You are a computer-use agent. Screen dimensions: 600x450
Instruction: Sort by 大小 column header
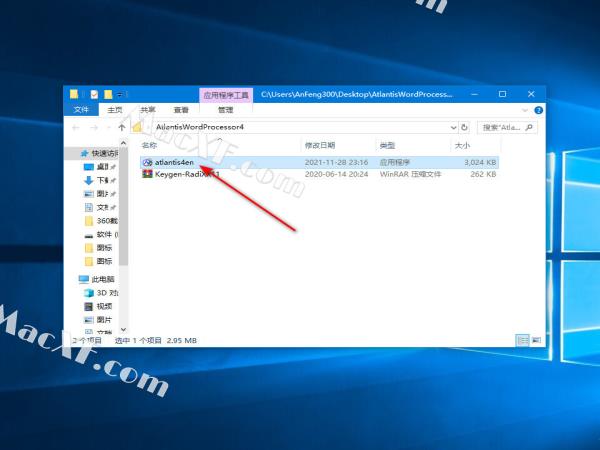tap(462, 145)
